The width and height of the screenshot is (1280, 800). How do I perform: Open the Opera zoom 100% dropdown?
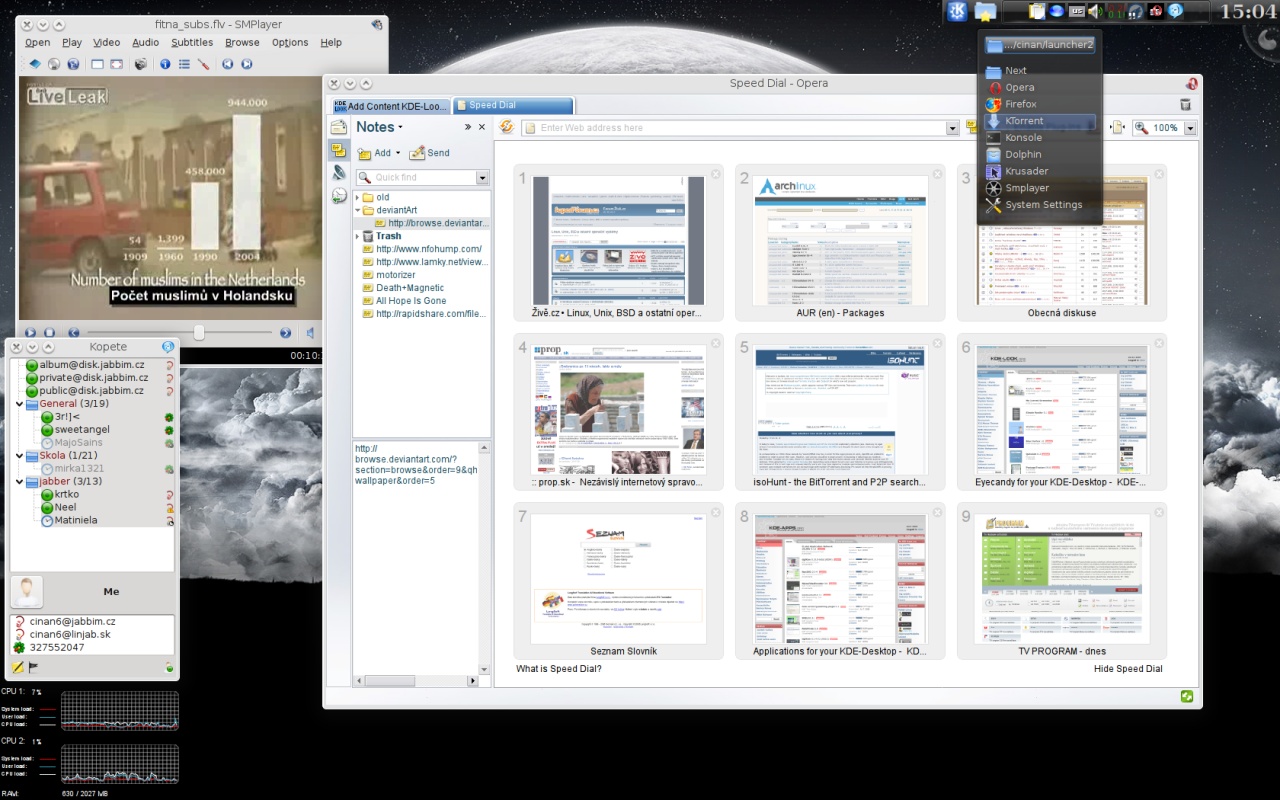[1191, 128]
